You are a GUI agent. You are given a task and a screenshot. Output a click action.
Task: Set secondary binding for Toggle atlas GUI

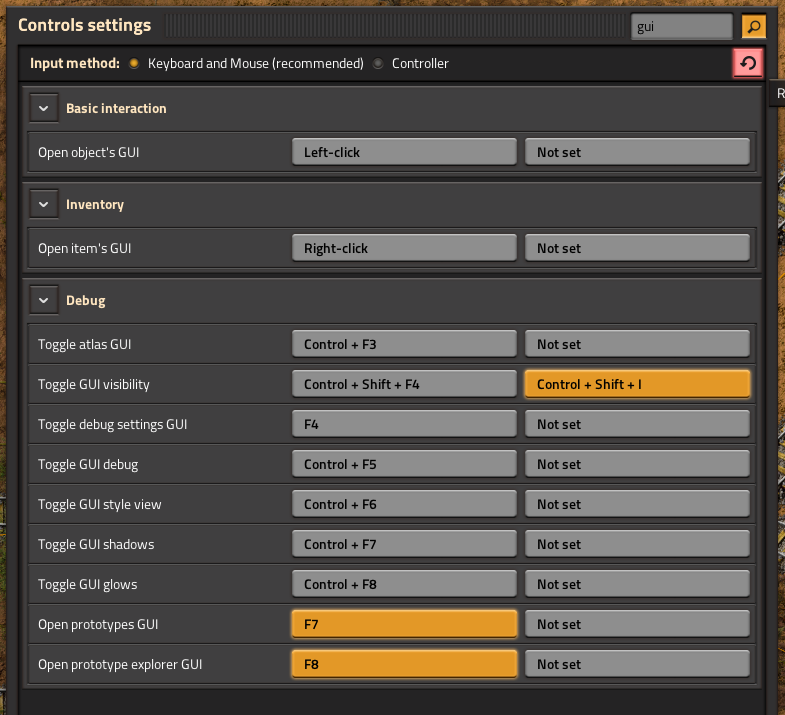pos(637,344)
